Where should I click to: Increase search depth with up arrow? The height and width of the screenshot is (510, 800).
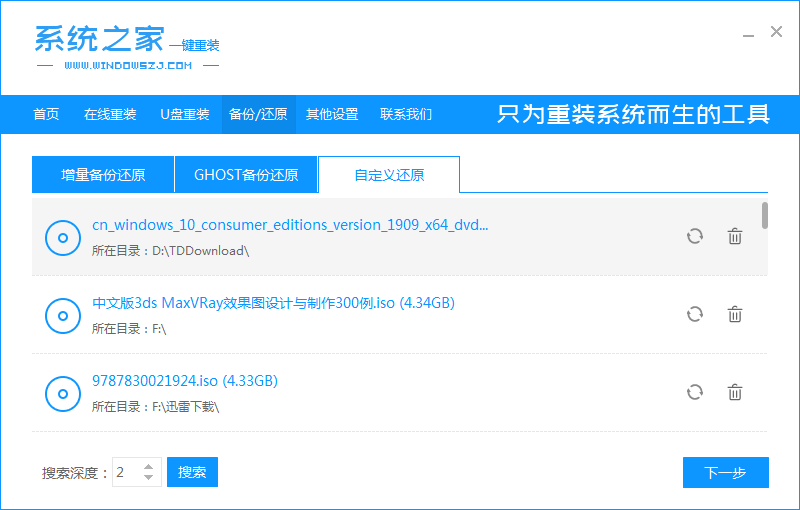click(150, 466)
